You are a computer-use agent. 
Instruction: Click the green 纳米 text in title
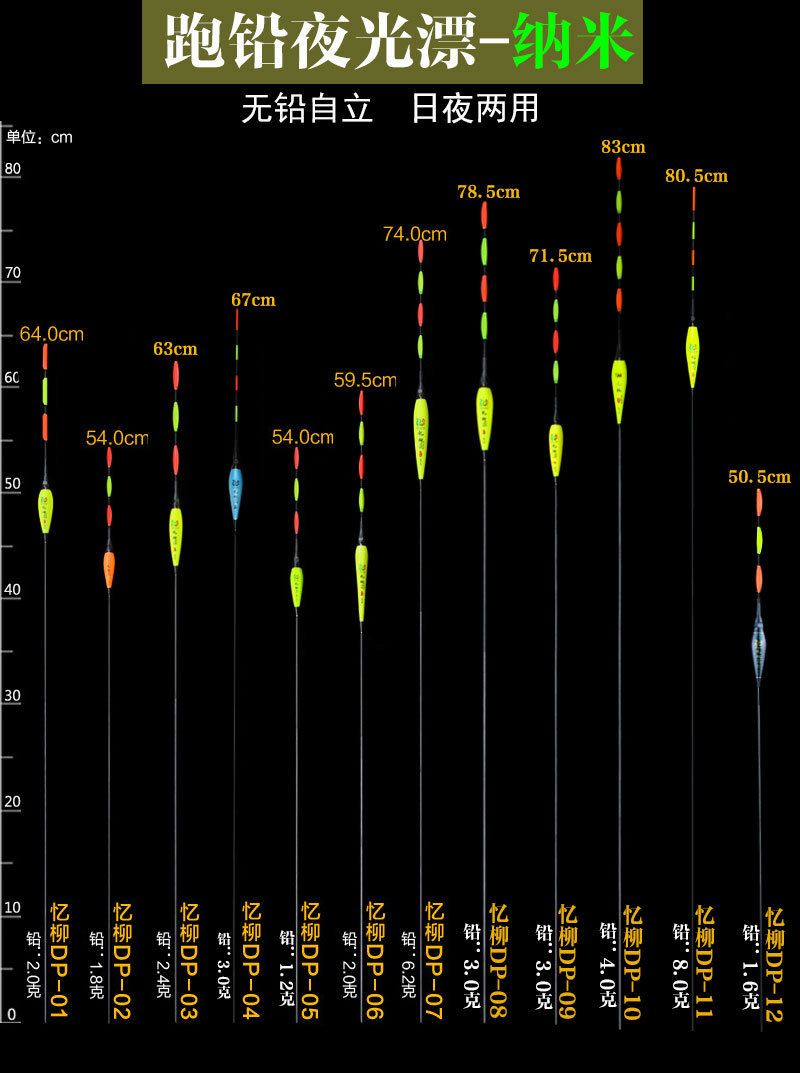tap(573, 42)
